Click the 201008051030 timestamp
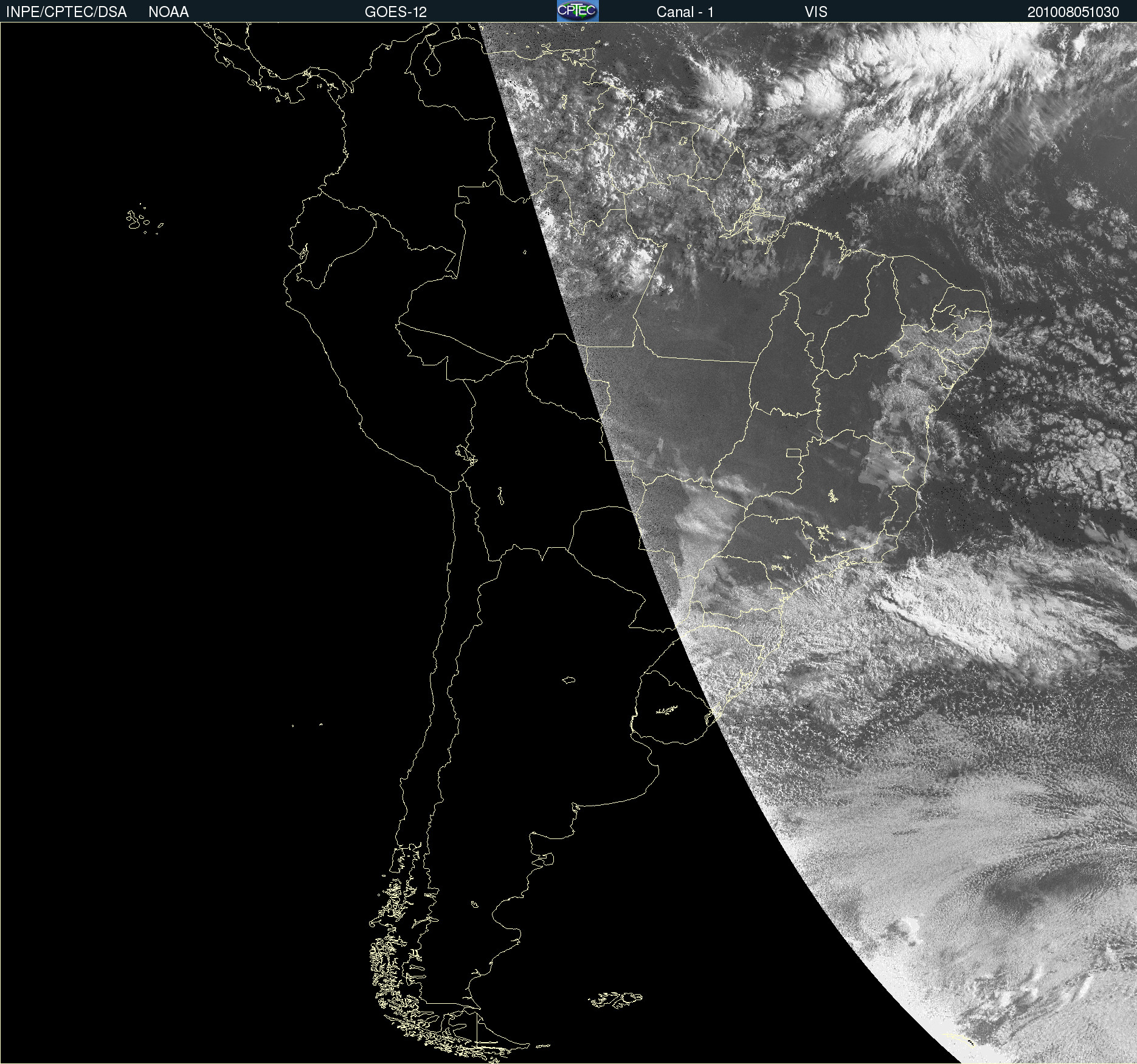The width and height of the screenshot is (1137, 1064). point(1073,12)
